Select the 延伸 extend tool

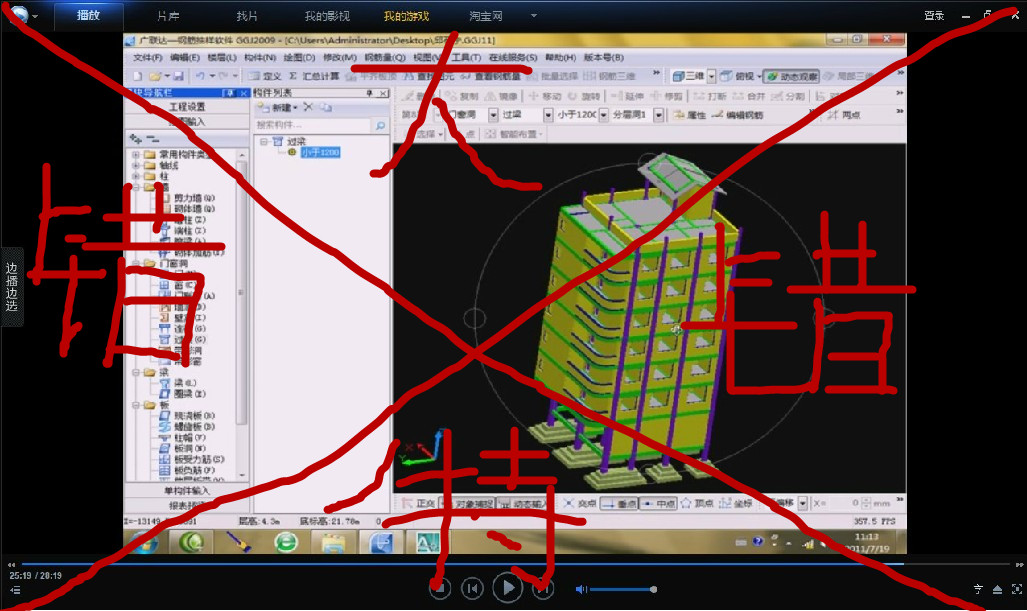point(627,96)
